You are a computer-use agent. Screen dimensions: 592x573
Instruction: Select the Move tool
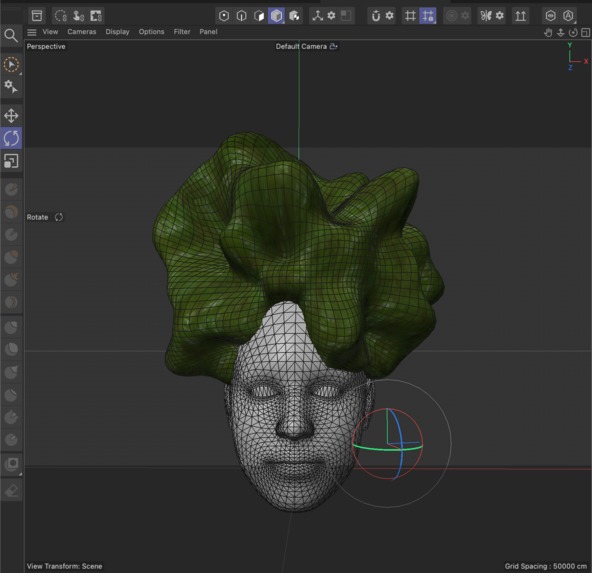click(11, 116)
